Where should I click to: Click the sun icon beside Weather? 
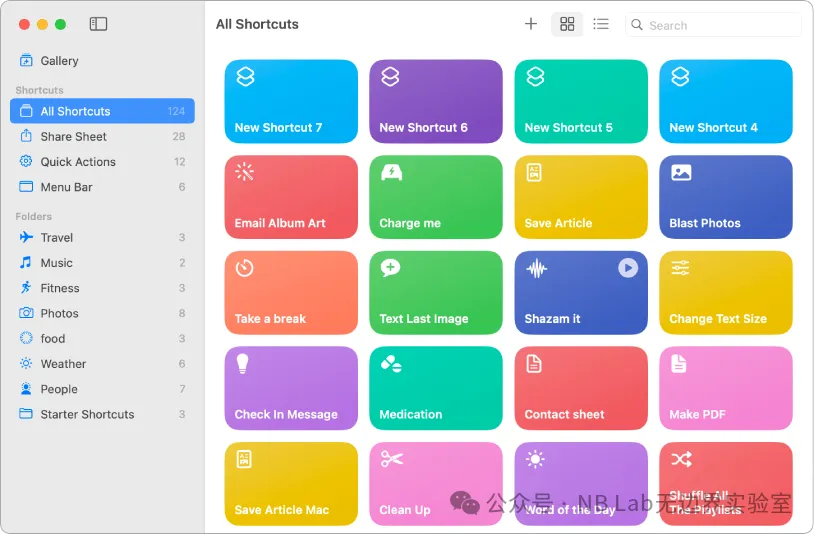[26, 364]
